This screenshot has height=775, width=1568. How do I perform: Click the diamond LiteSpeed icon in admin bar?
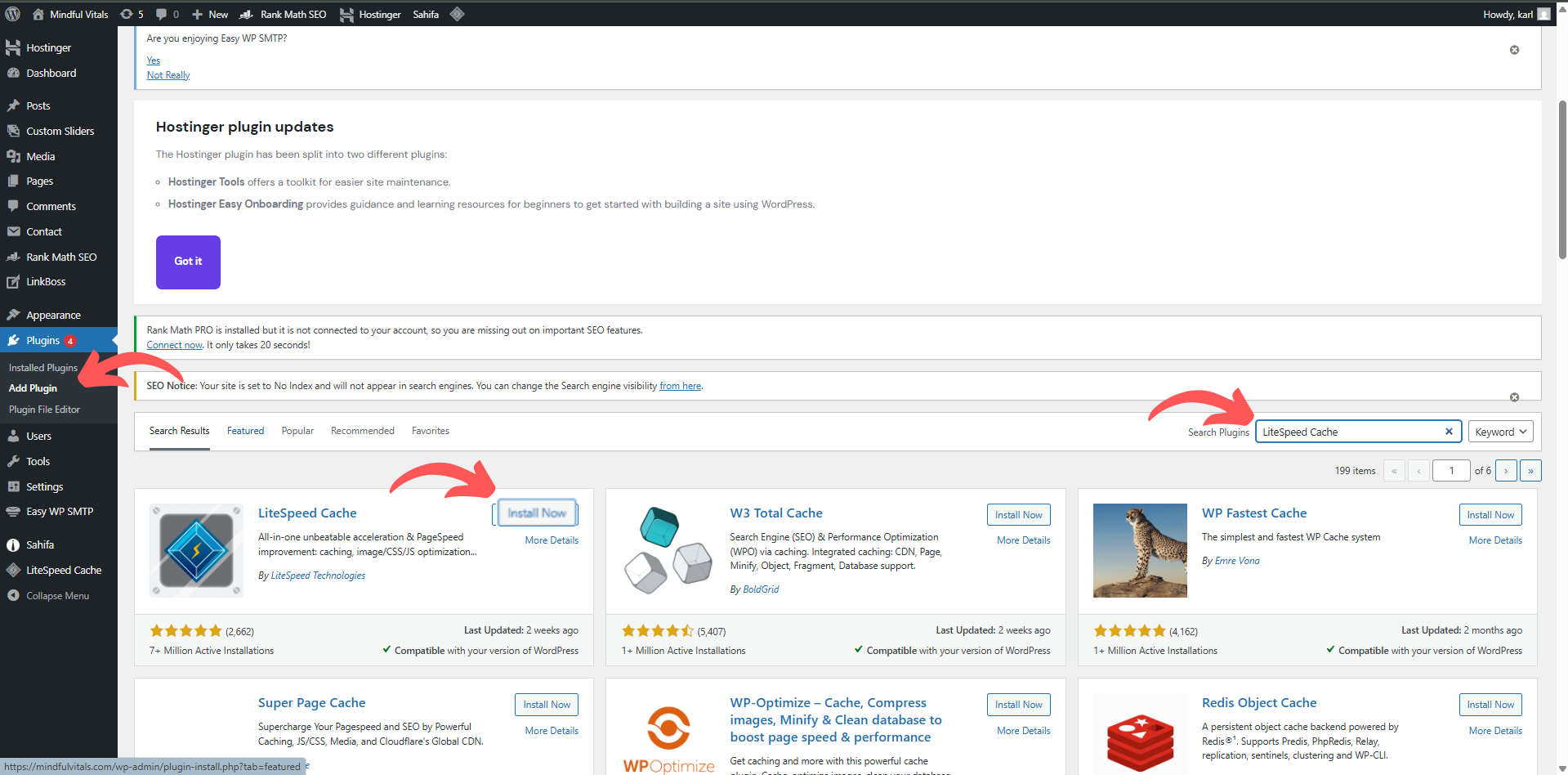(x=458, y=14)
